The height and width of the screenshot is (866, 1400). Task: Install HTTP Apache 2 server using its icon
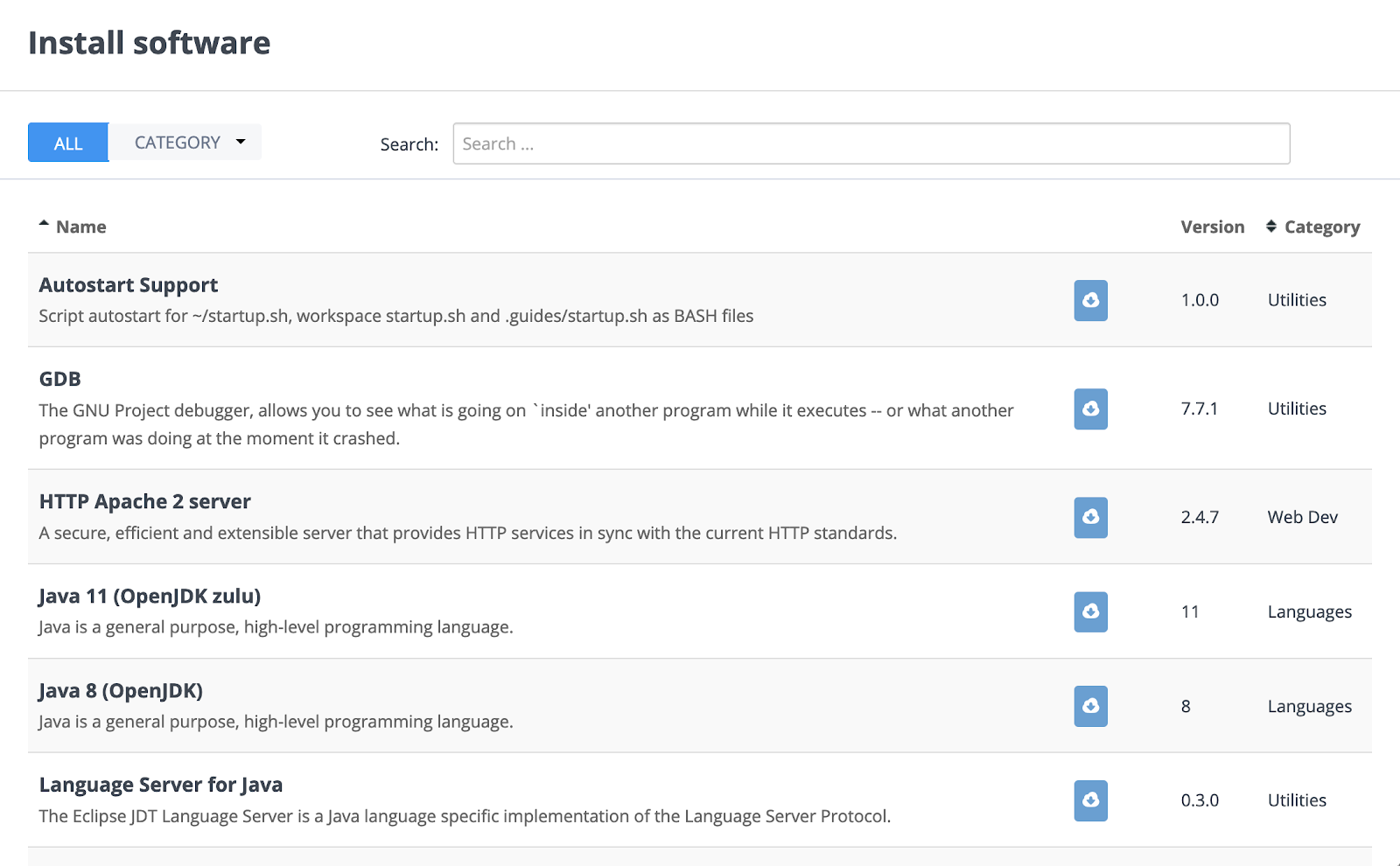(x=1090, y=517)
